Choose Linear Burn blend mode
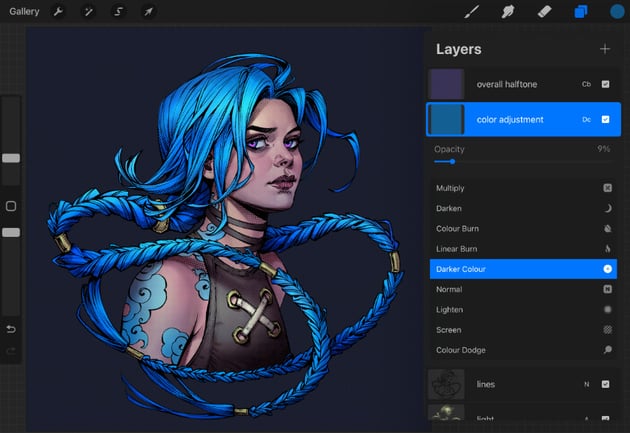 [x=523, y=249]
